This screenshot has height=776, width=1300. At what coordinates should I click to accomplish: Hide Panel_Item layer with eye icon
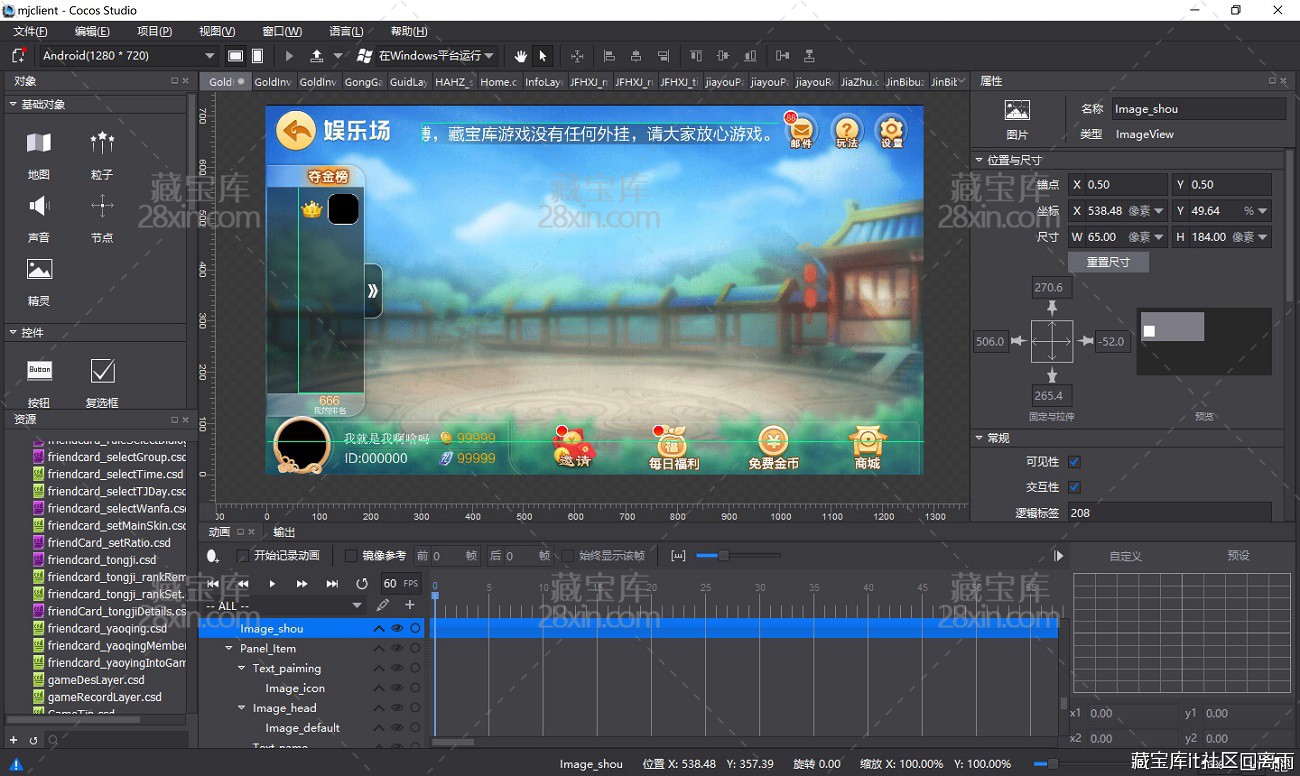point(397,648)
